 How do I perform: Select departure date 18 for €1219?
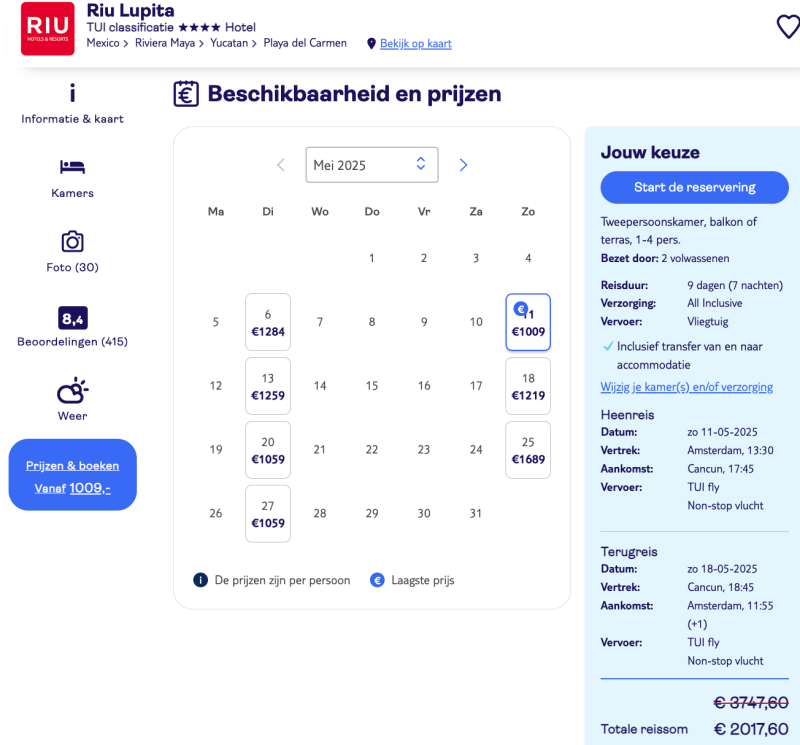coord(528,386)
